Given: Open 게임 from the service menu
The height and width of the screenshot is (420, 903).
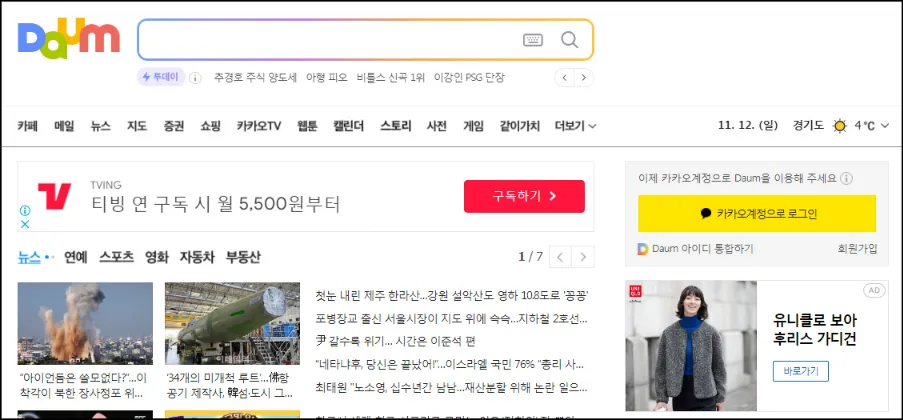Looking at the screenshot, I should [x=473, y=126].
